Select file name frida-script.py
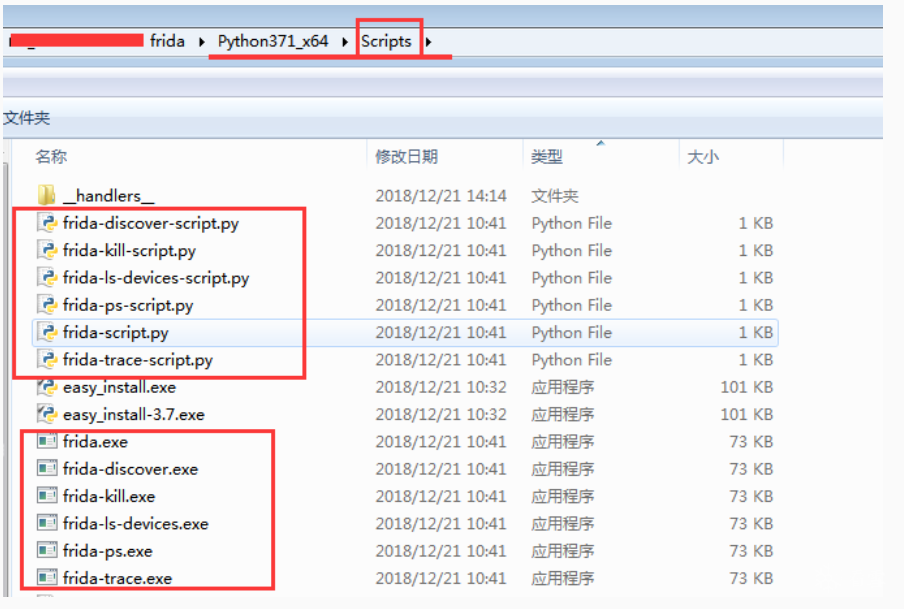Screen dimensions: 904x609 pyautogui.click(x=115, y=333)
